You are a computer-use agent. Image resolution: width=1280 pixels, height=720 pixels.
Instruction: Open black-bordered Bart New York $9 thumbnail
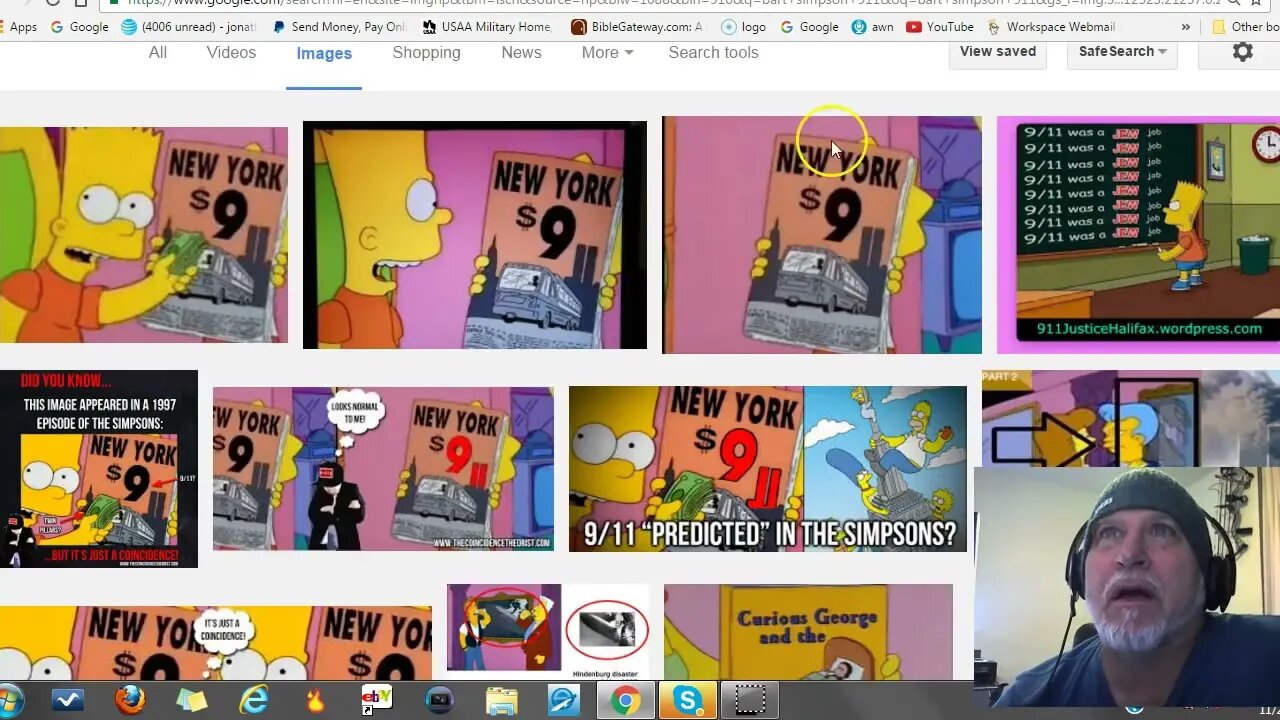(475, 235)
